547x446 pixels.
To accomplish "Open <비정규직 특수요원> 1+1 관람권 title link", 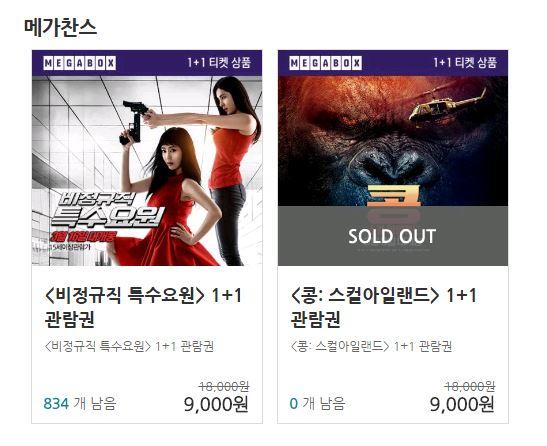I will point(143,307).
